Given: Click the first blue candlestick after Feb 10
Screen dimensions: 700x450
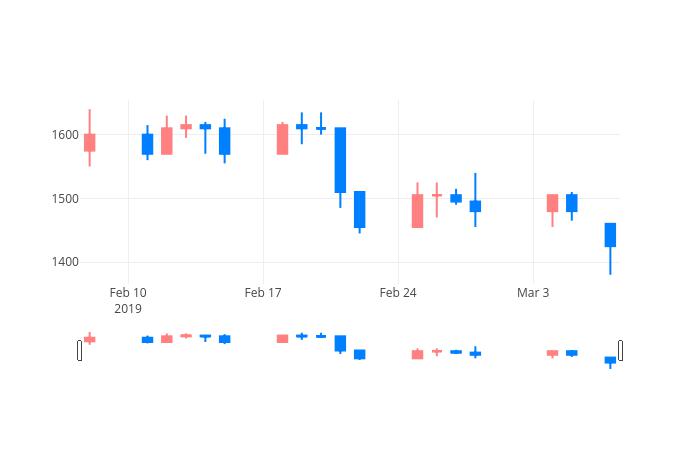Looking at the screenshot, I should coord(147,144).
